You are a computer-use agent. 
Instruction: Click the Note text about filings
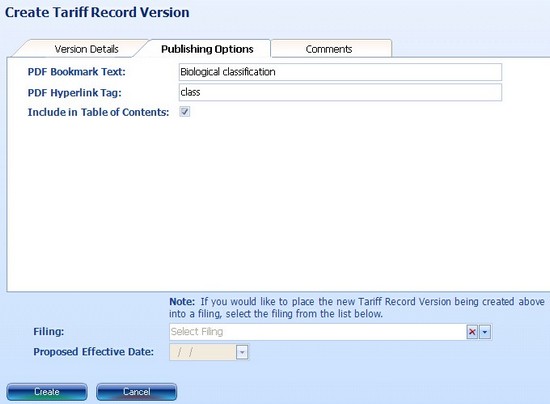[x=357, y=308]
